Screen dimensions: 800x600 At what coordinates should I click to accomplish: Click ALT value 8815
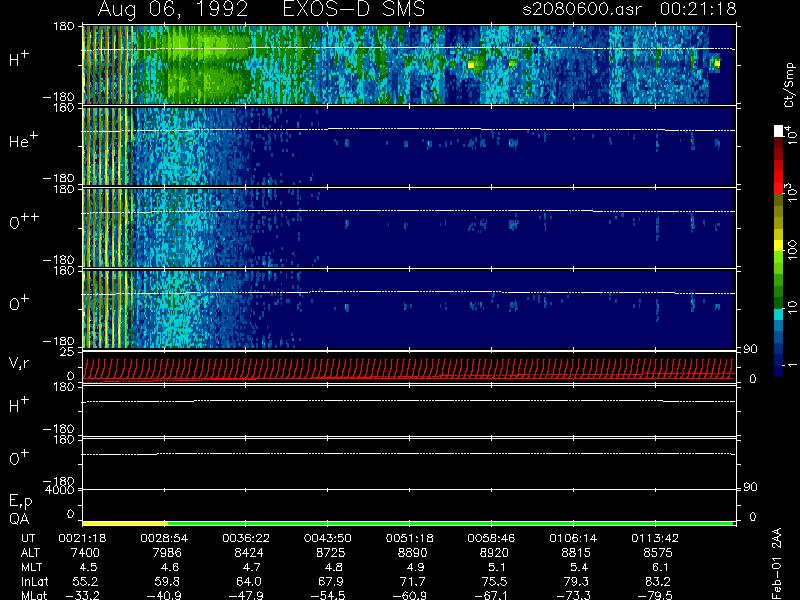[577, 553]
